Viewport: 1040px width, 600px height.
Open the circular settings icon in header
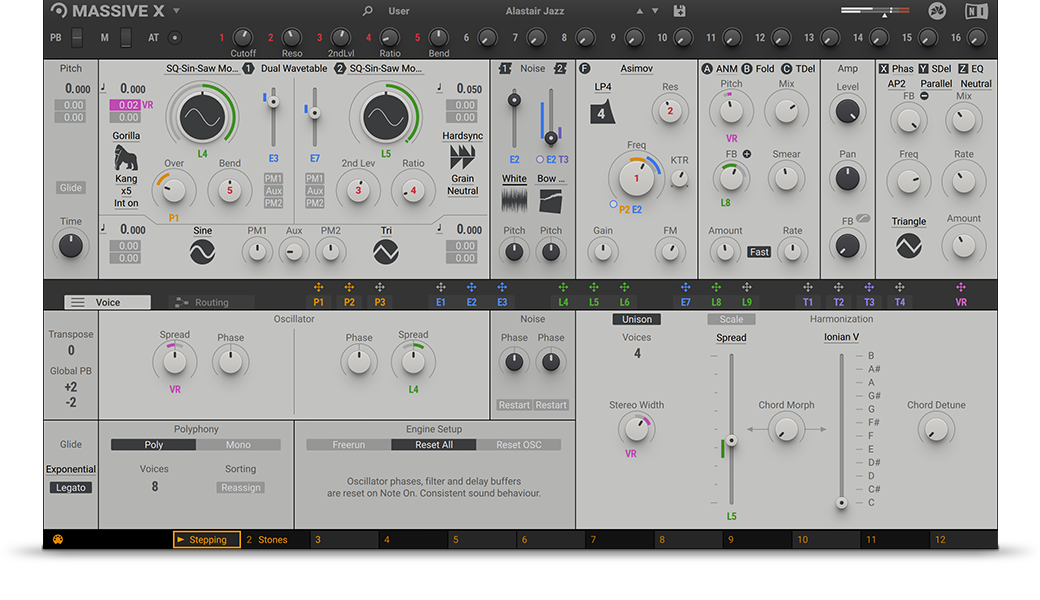(937, 11)
